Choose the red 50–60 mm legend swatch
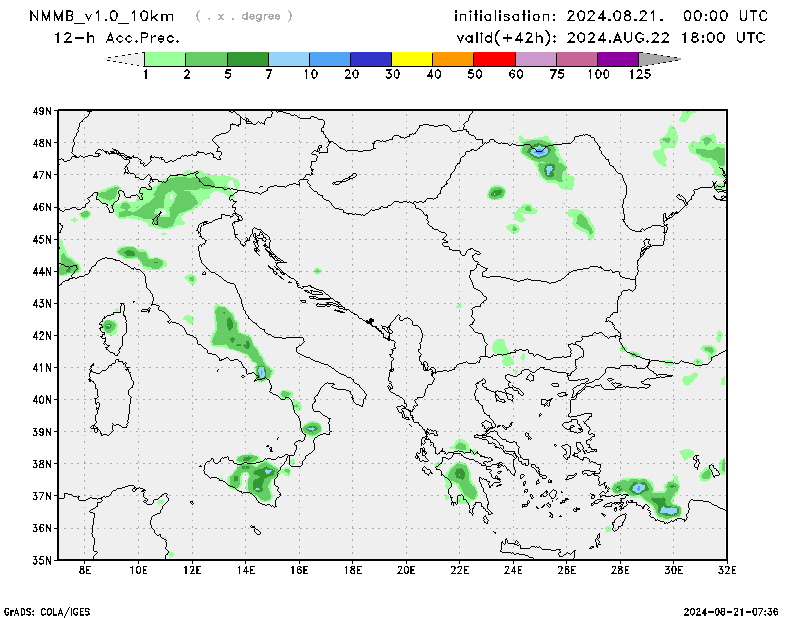Image resolution: width=800 pixels, height=618 pixels. coord(494,59)
